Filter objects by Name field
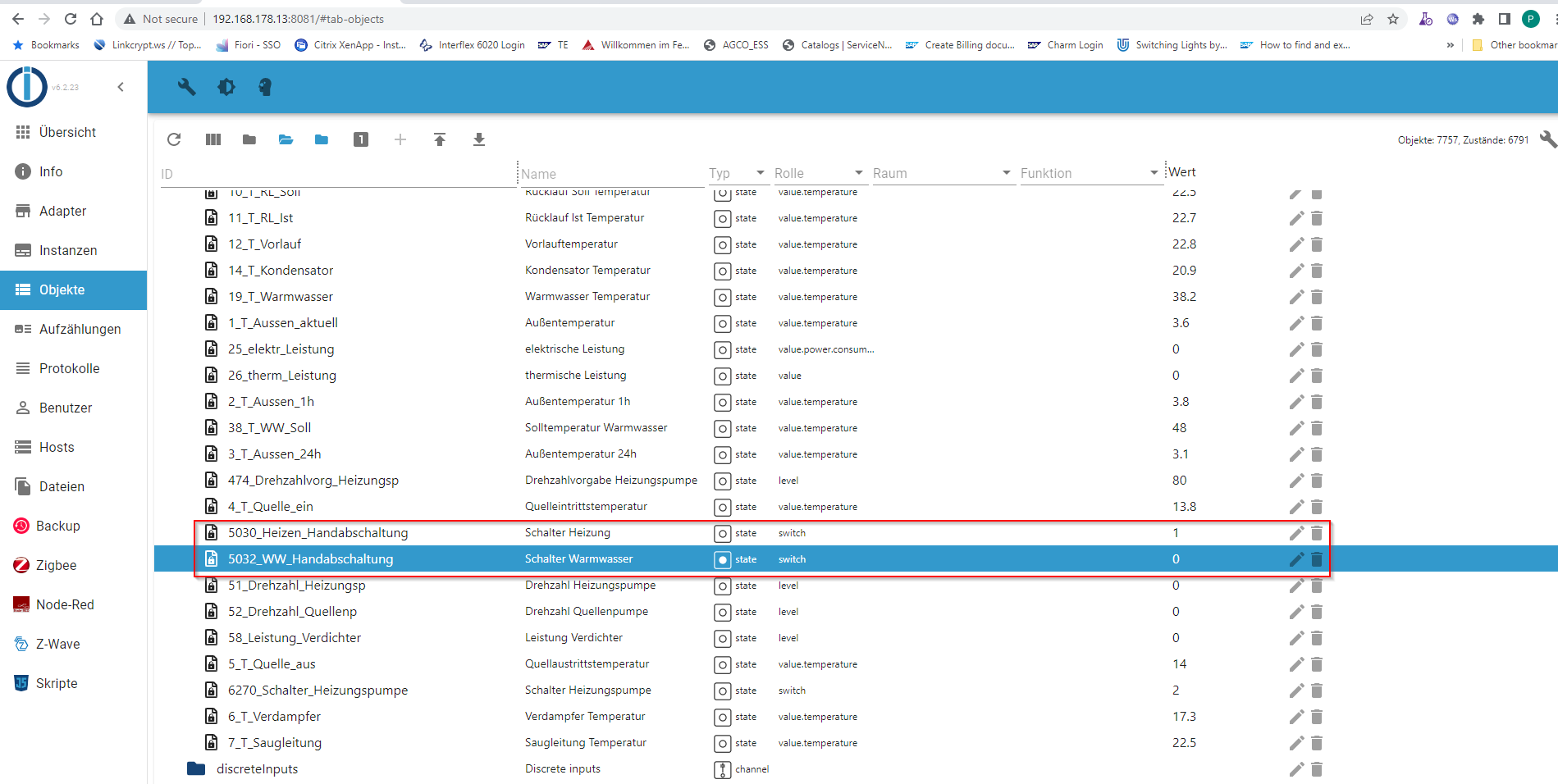The image size is (1558, 784). tap(611, 174)
